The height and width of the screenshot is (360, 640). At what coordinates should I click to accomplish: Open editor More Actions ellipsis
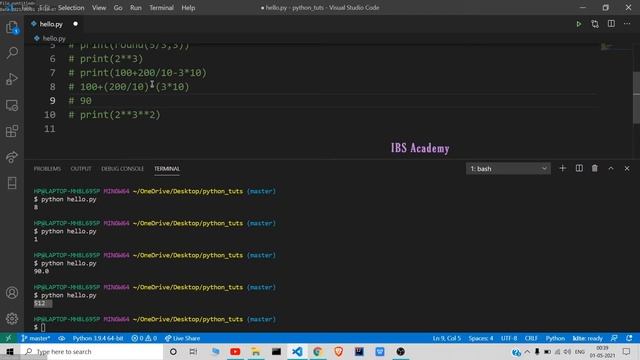pos(627,24)
